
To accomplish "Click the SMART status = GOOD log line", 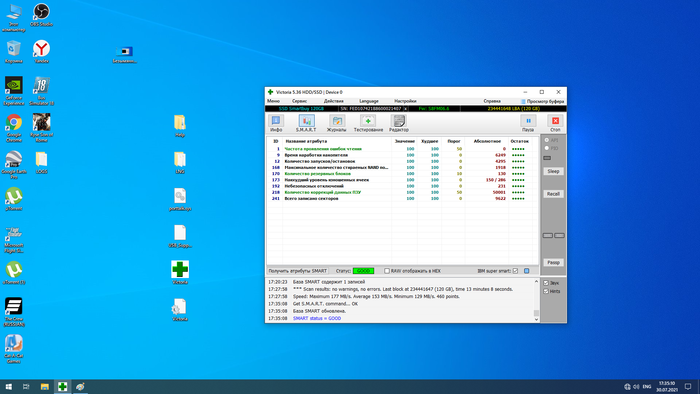I will click(x=317, y=319).
